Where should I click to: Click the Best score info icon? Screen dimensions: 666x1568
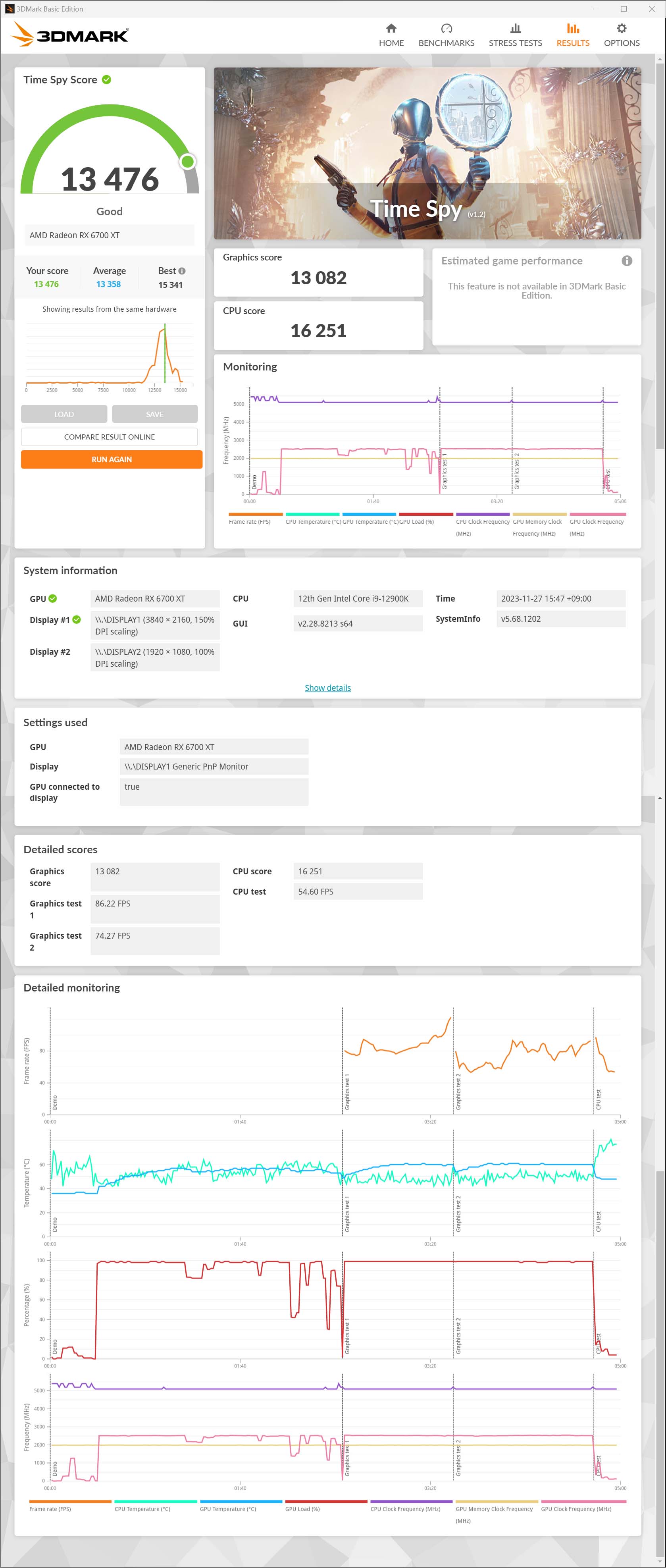coord(182,271)
